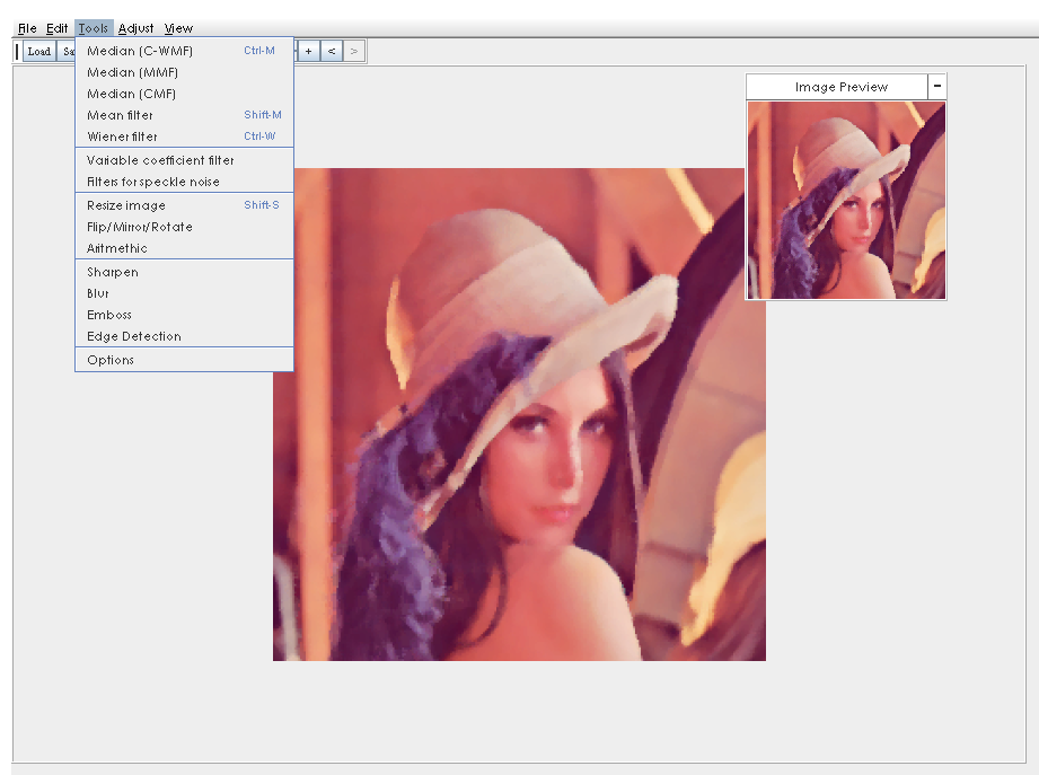Open Filters for speckle noise

[184, 181]
